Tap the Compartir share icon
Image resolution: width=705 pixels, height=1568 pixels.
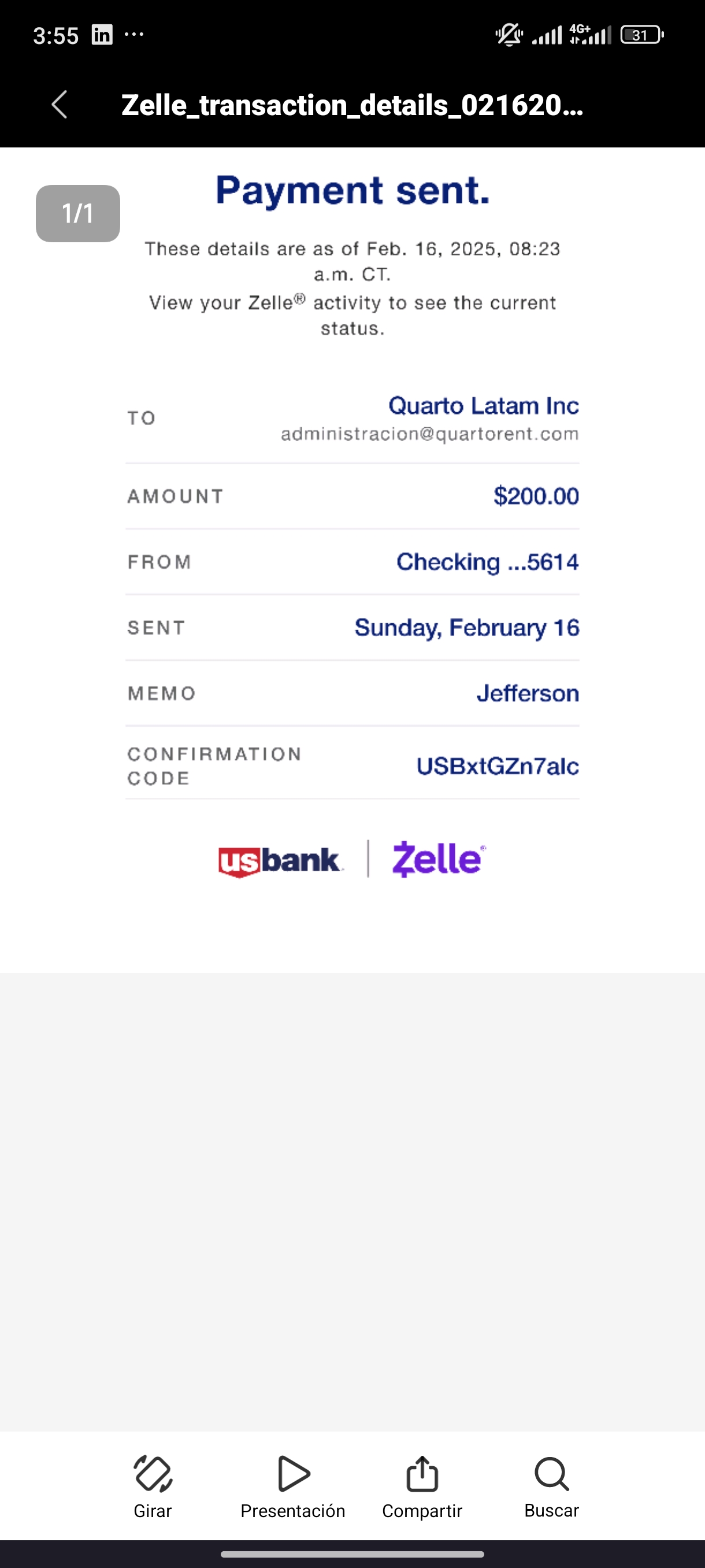[x=422, y=1474]
